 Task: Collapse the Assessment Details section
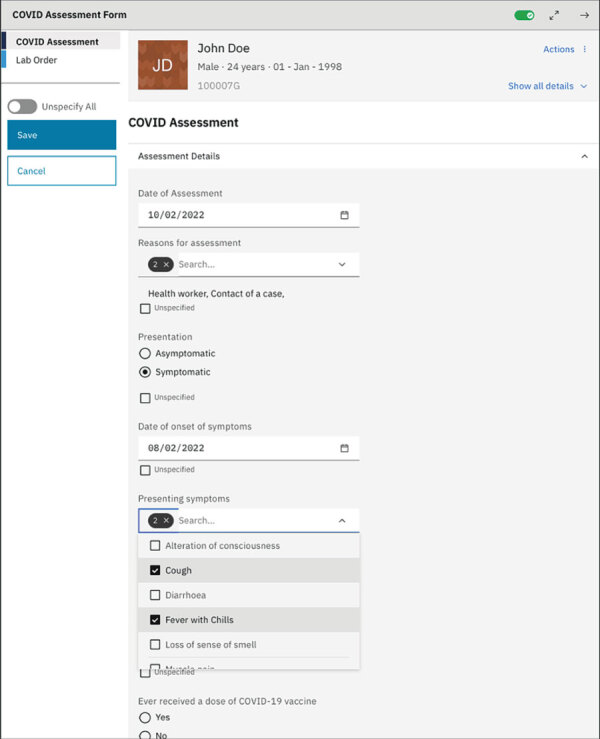[583, 157]
